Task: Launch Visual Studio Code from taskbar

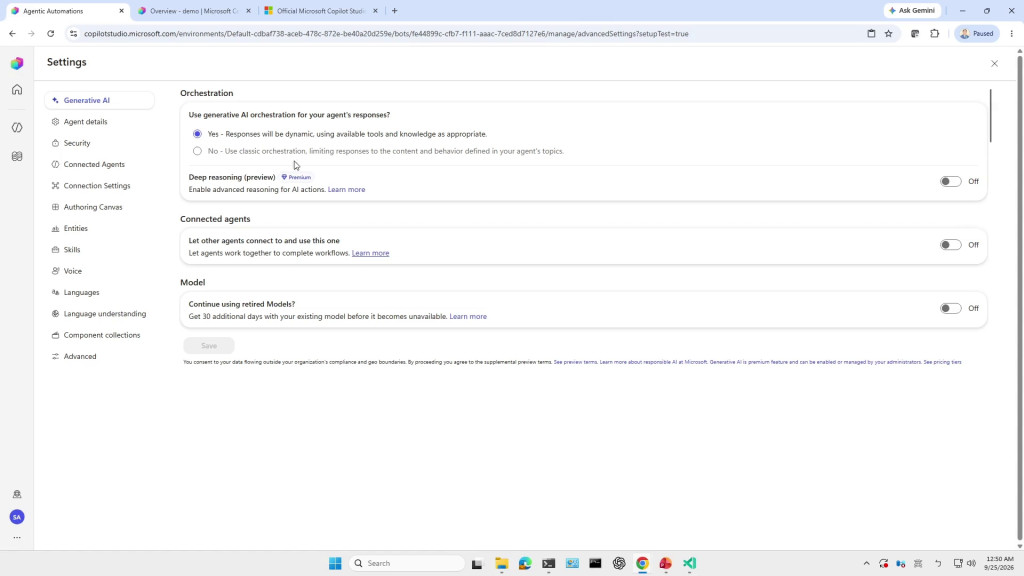Action: pos(690,563)
